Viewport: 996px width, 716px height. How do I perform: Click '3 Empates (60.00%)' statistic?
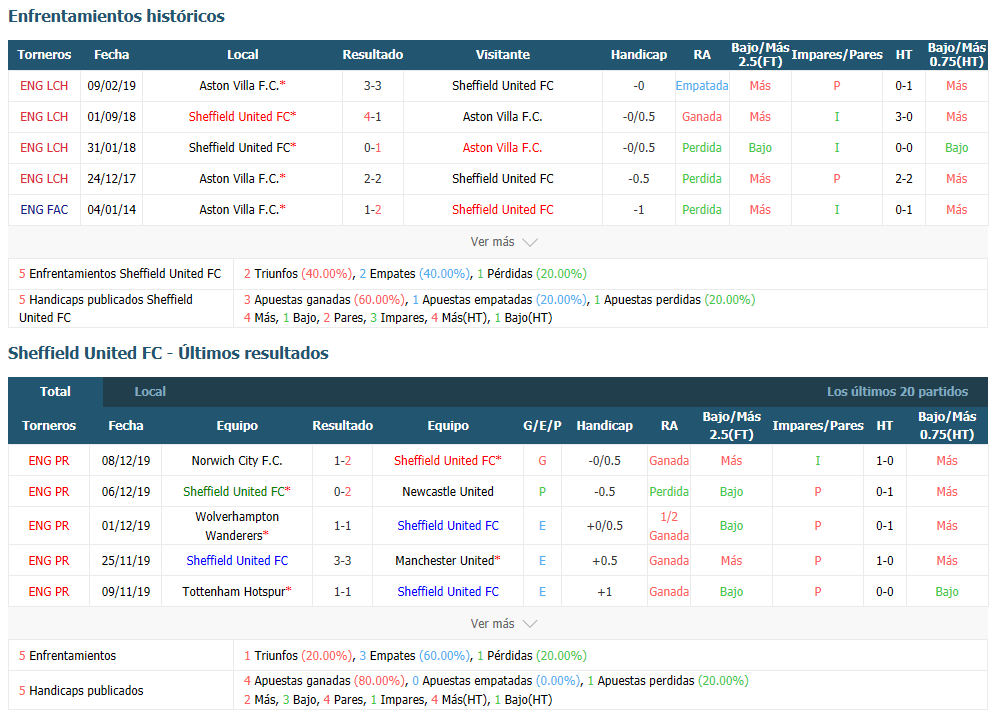(415, 656)
